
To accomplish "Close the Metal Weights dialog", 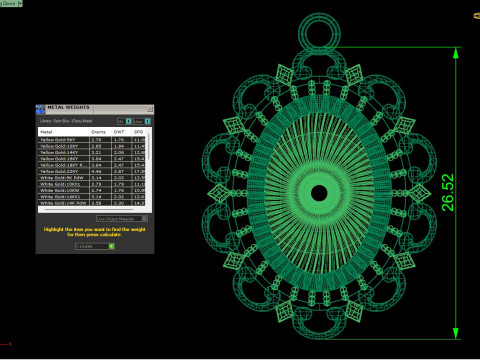I will point(149,109).
